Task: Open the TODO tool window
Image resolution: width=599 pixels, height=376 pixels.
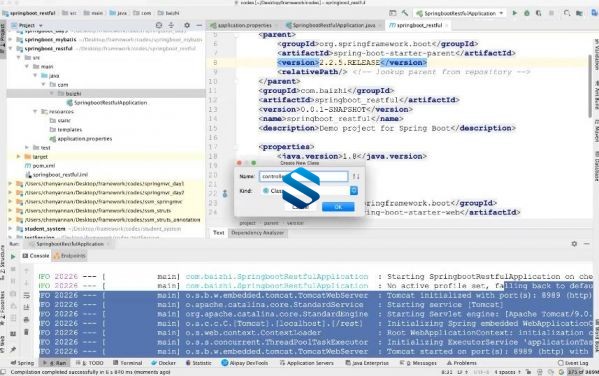Action: pos(89,363)
